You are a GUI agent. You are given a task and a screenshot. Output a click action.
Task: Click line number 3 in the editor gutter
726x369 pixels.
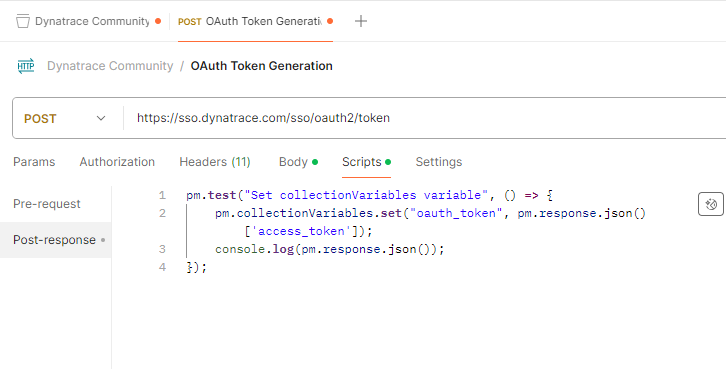[162, 250]
